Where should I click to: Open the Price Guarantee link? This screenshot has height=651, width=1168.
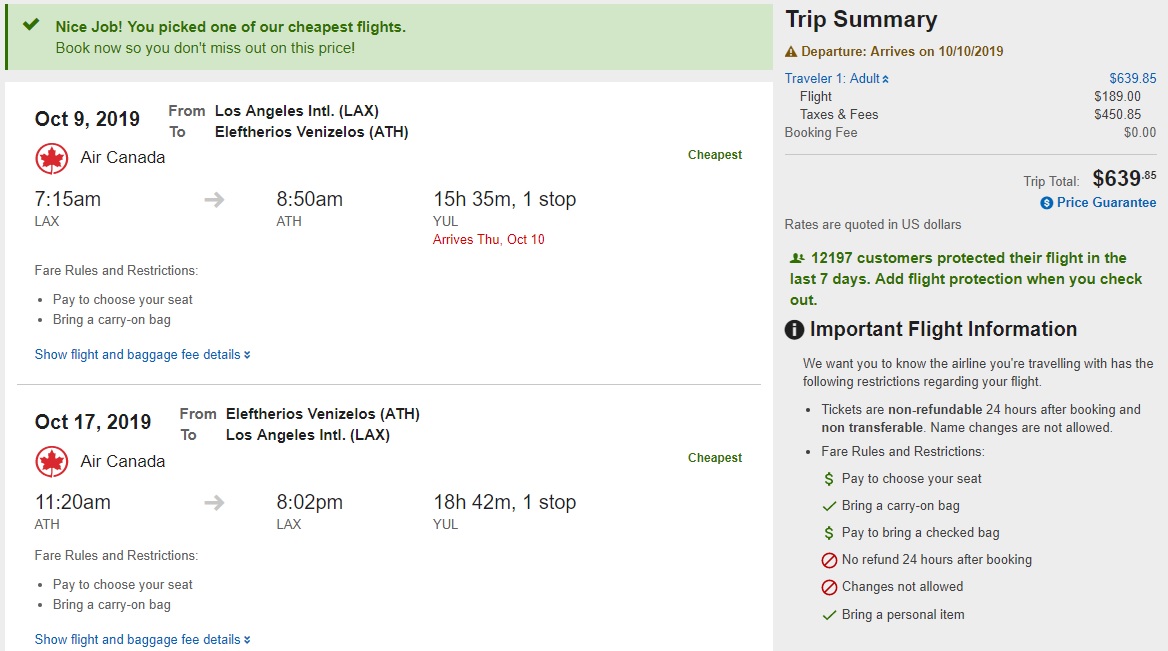[1106, 203]
